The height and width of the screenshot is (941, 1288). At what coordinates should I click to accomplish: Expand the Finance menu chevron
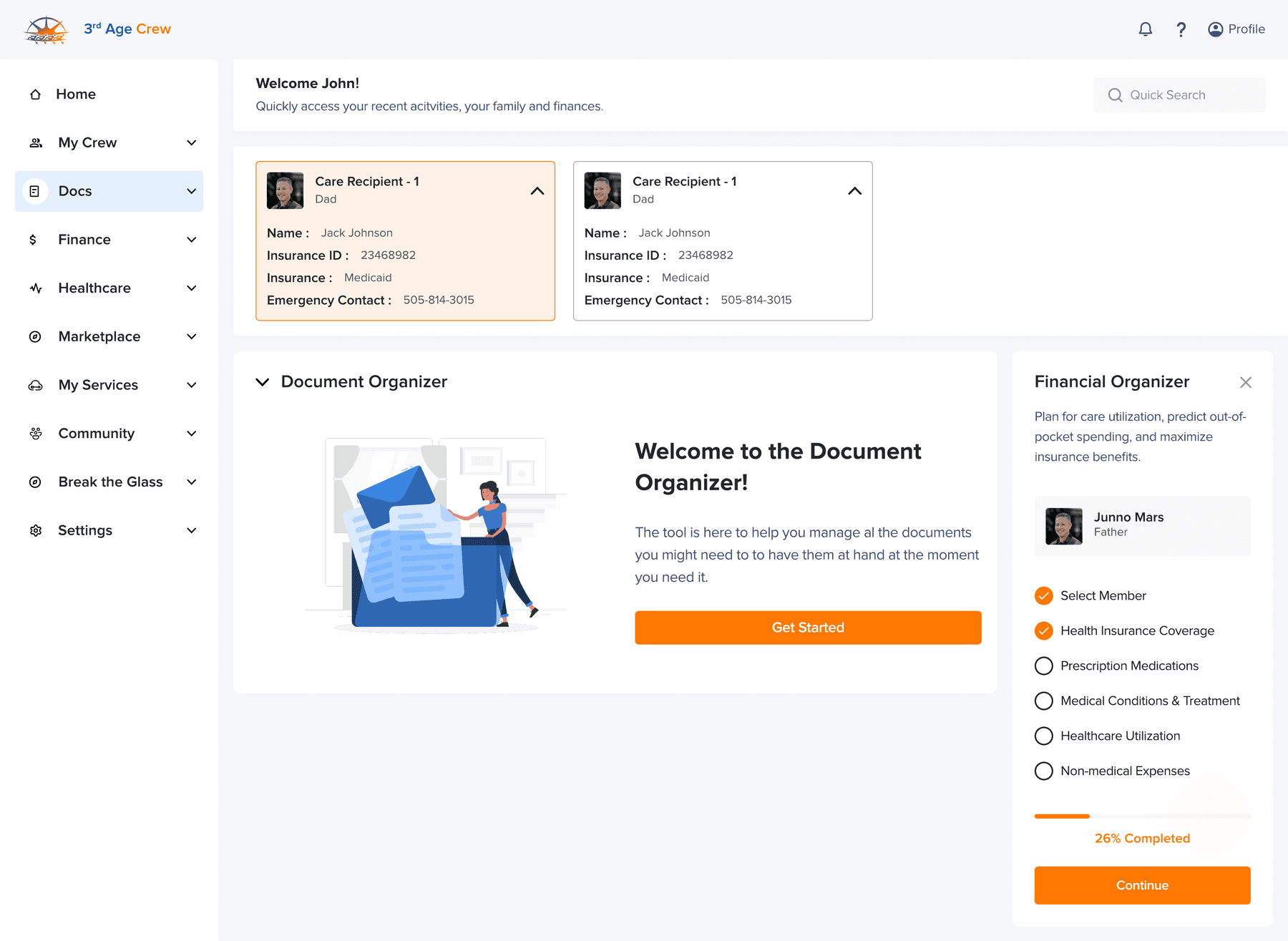192,240
